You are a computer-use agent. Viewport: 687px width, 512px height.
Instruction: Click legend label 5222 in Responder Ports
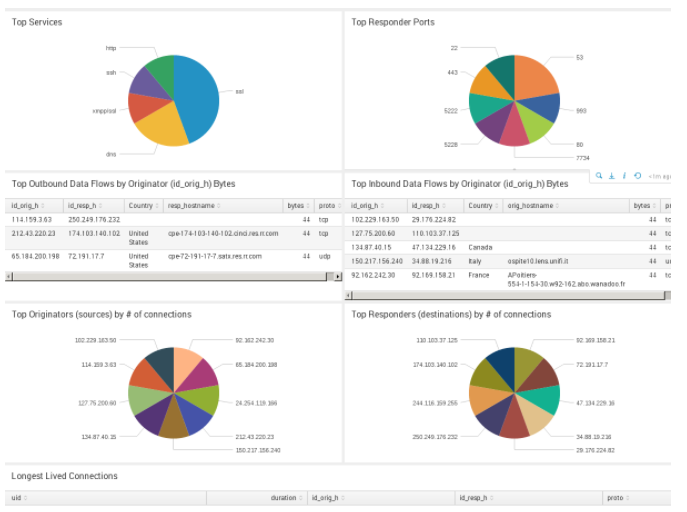(451, 111)
